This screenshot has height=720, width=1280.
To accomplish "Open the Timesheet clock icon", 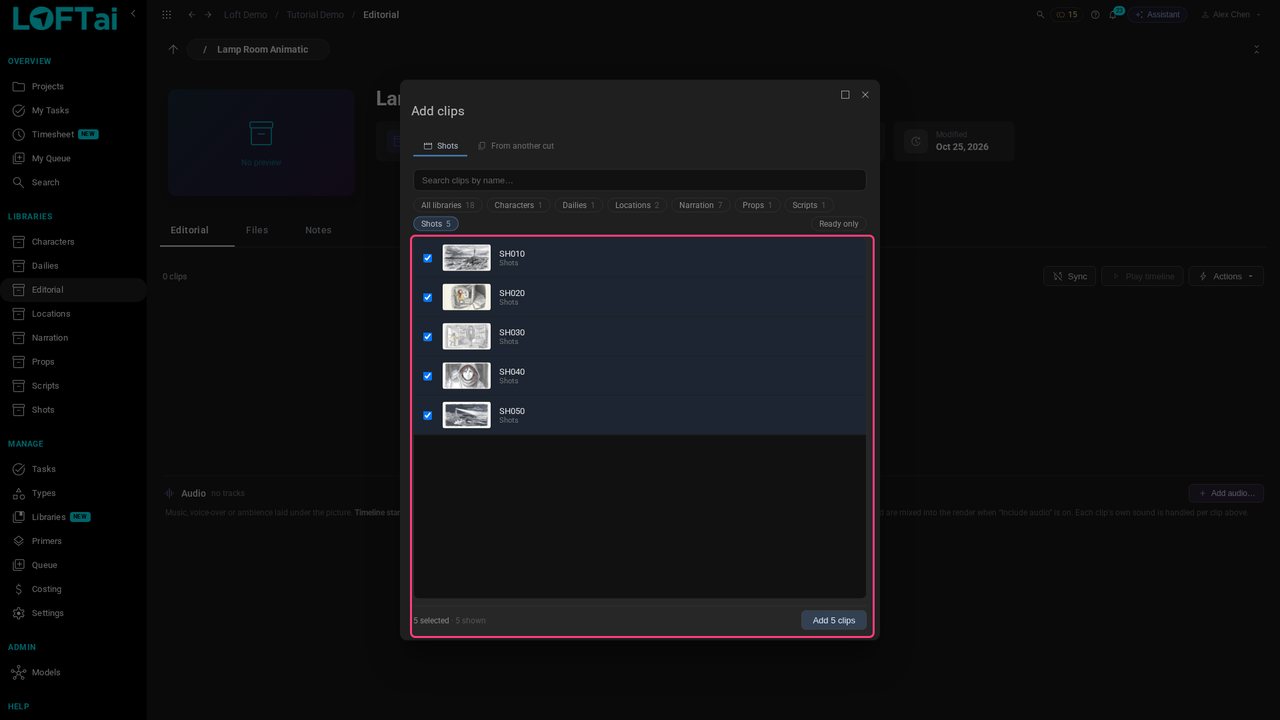I will click(x=18, y=135).
